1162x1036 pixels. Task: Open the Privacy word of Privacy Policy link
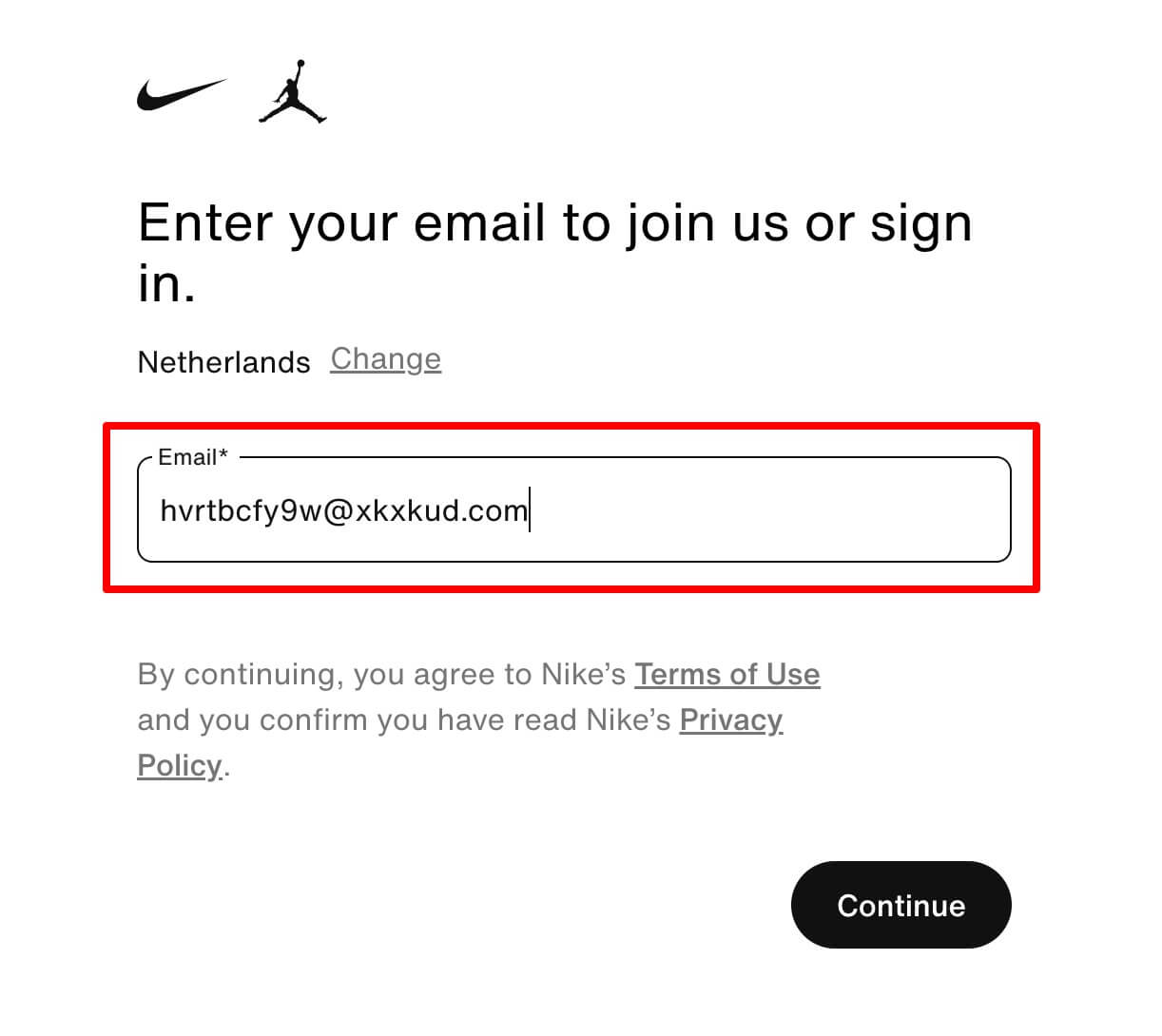tap(731, 719)
